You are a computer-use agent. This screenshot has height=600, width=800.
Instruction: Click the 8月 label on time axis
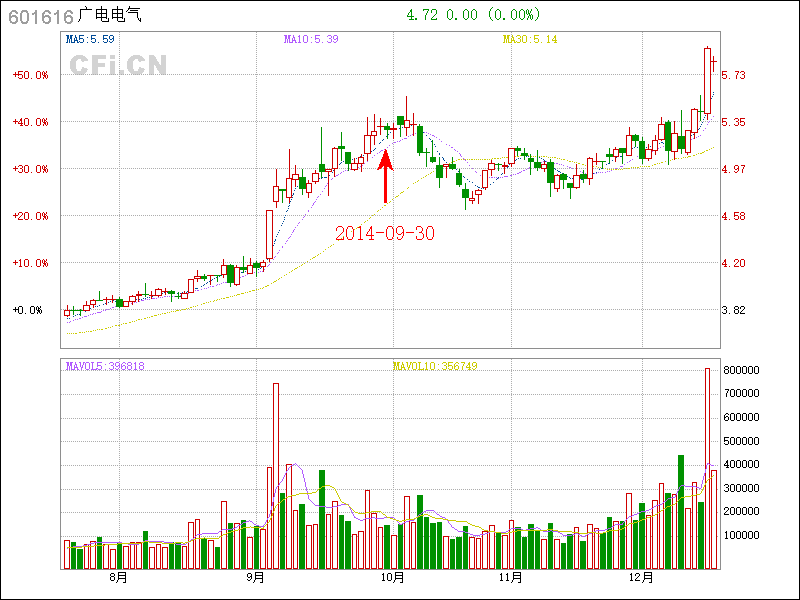[x=118, y=578]
